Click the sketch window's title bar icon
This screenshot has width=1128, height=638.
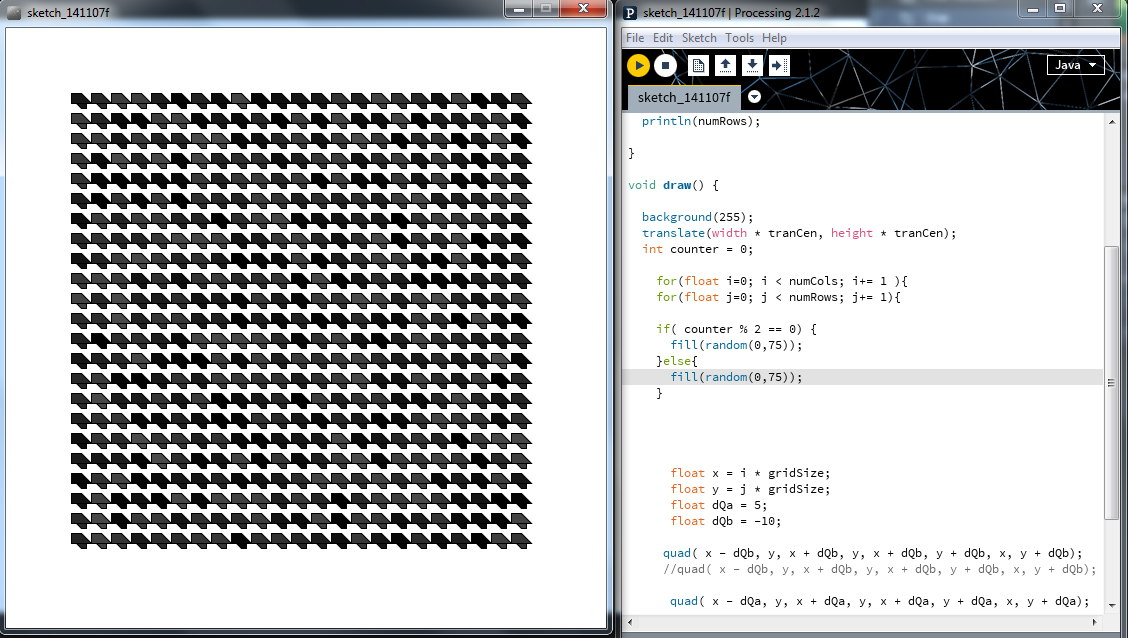click(x=14, y=12)
